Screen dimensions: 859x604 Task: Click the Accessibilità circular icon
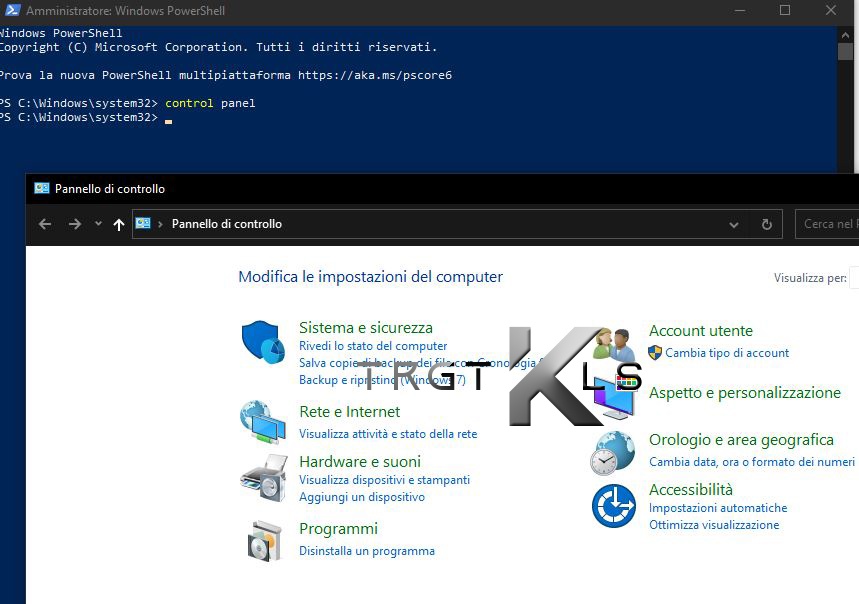tap(613, 506)
